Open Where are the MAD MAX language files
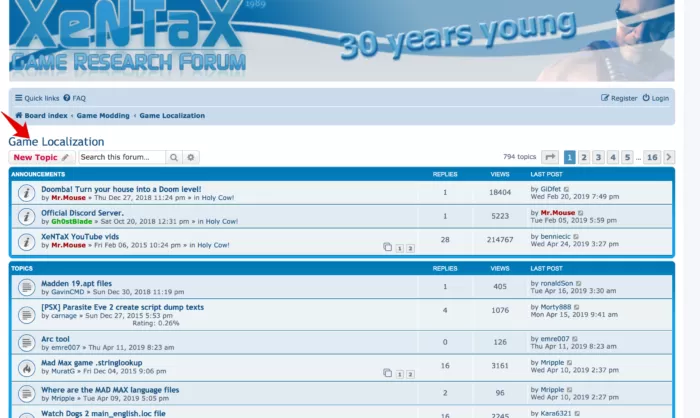The height and width of the screenshot is (418, 700). coord(110,390)
